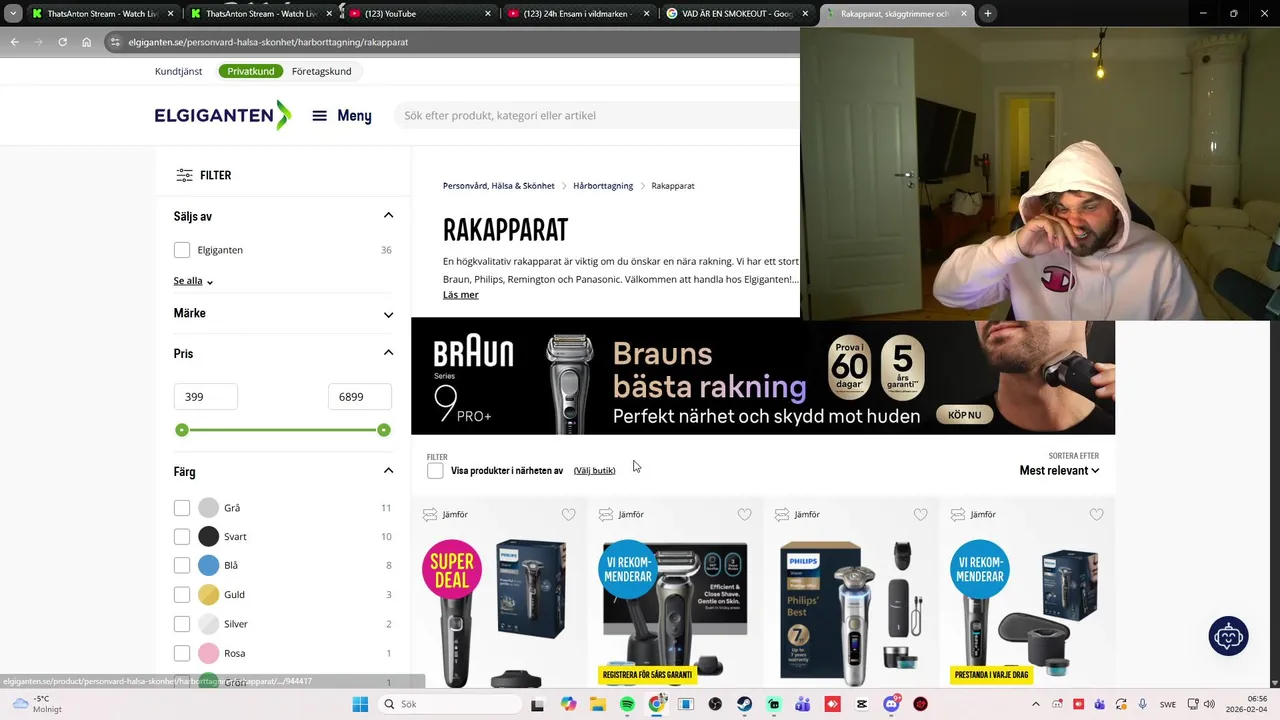Open Discord from the taskbar
The height and width of the screenshot is (720, 1280).
coord(891,704)
